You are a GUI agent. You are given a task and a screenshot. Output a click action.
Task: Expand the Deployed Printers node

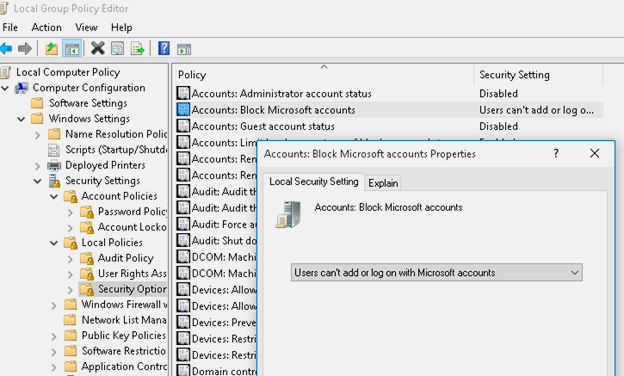pyautogui.click(x=37, y=166)
